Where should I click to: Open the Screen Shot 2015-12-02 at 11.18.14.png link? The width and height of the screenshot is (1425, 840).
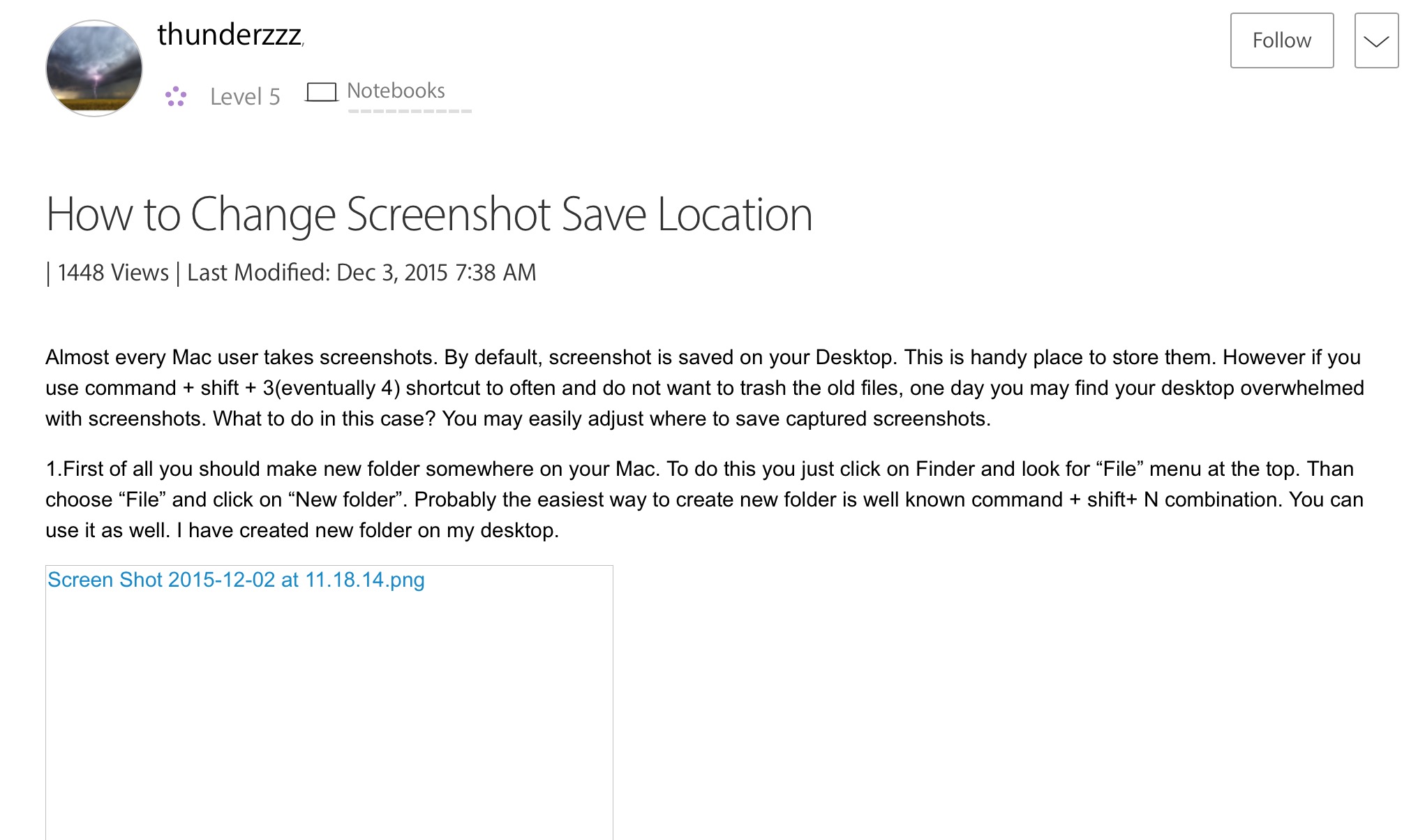(x=236, y=580)
